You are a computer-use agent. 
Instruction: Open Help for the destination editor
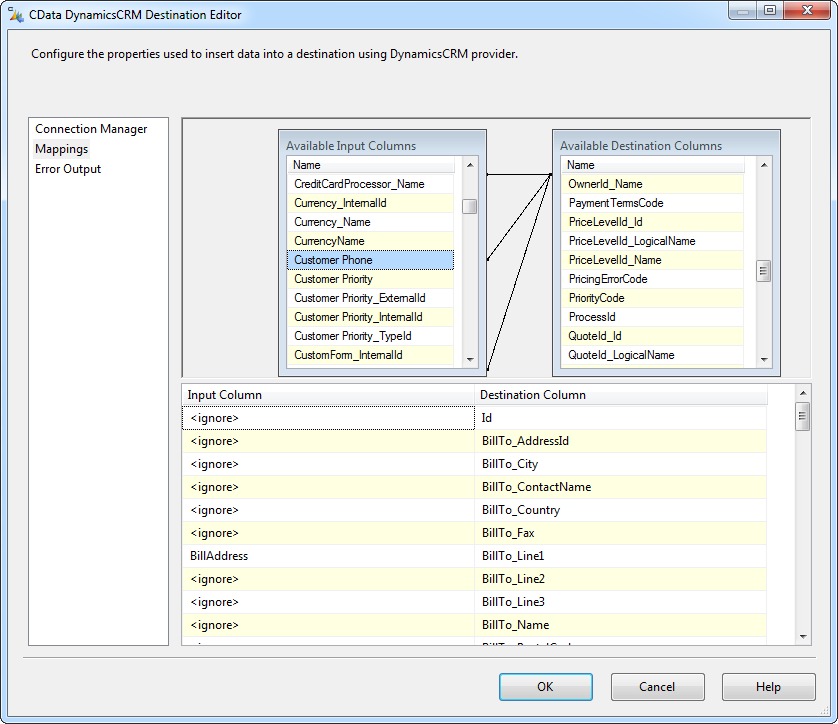click(x=768, y=687)
